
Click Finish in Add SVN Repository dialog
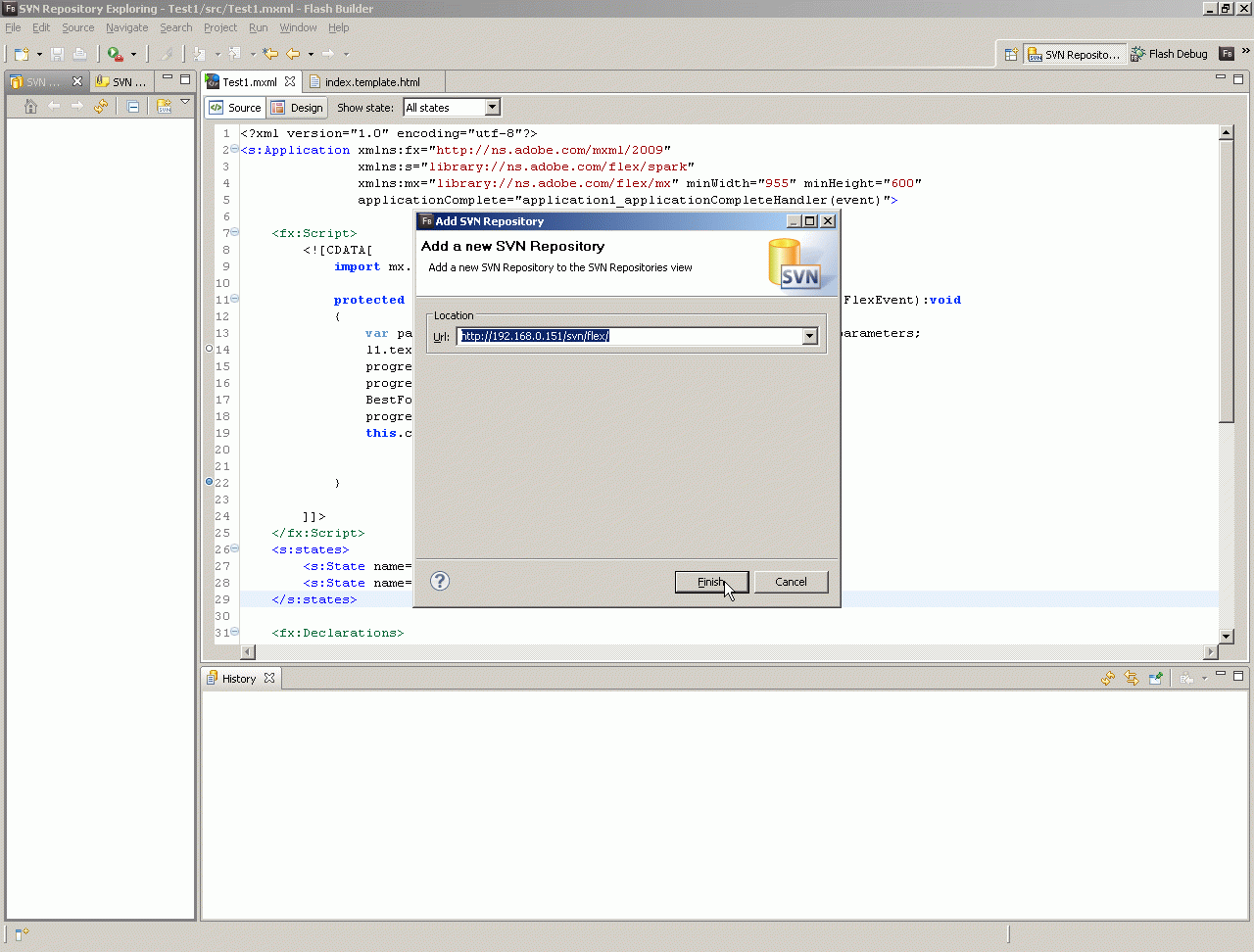tap(711, 582)
